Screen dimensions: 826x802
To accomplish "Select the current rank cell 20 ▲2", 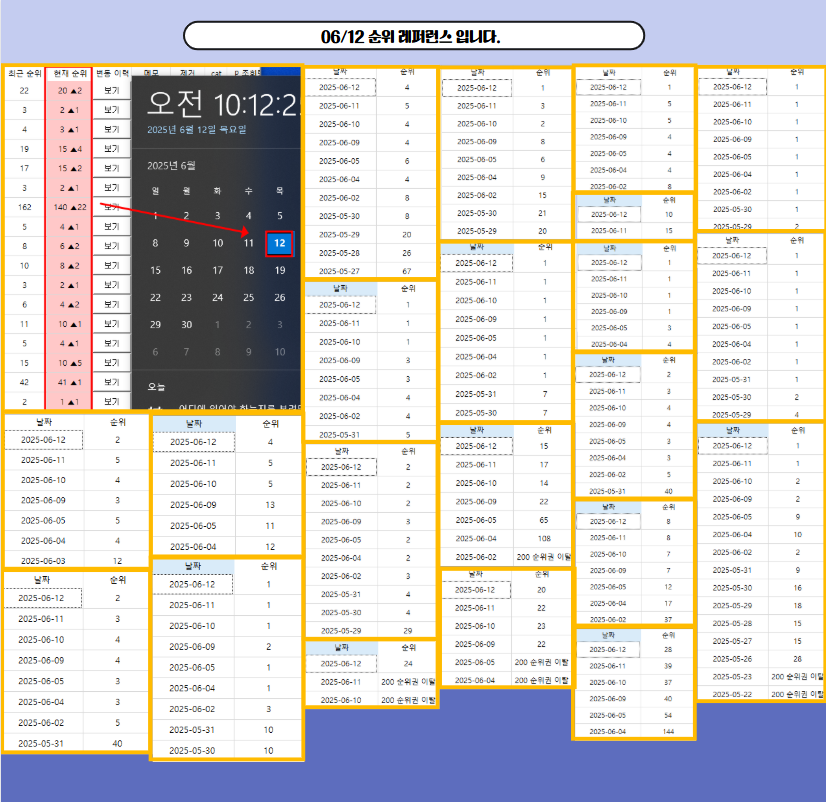I will pos(70,91).
